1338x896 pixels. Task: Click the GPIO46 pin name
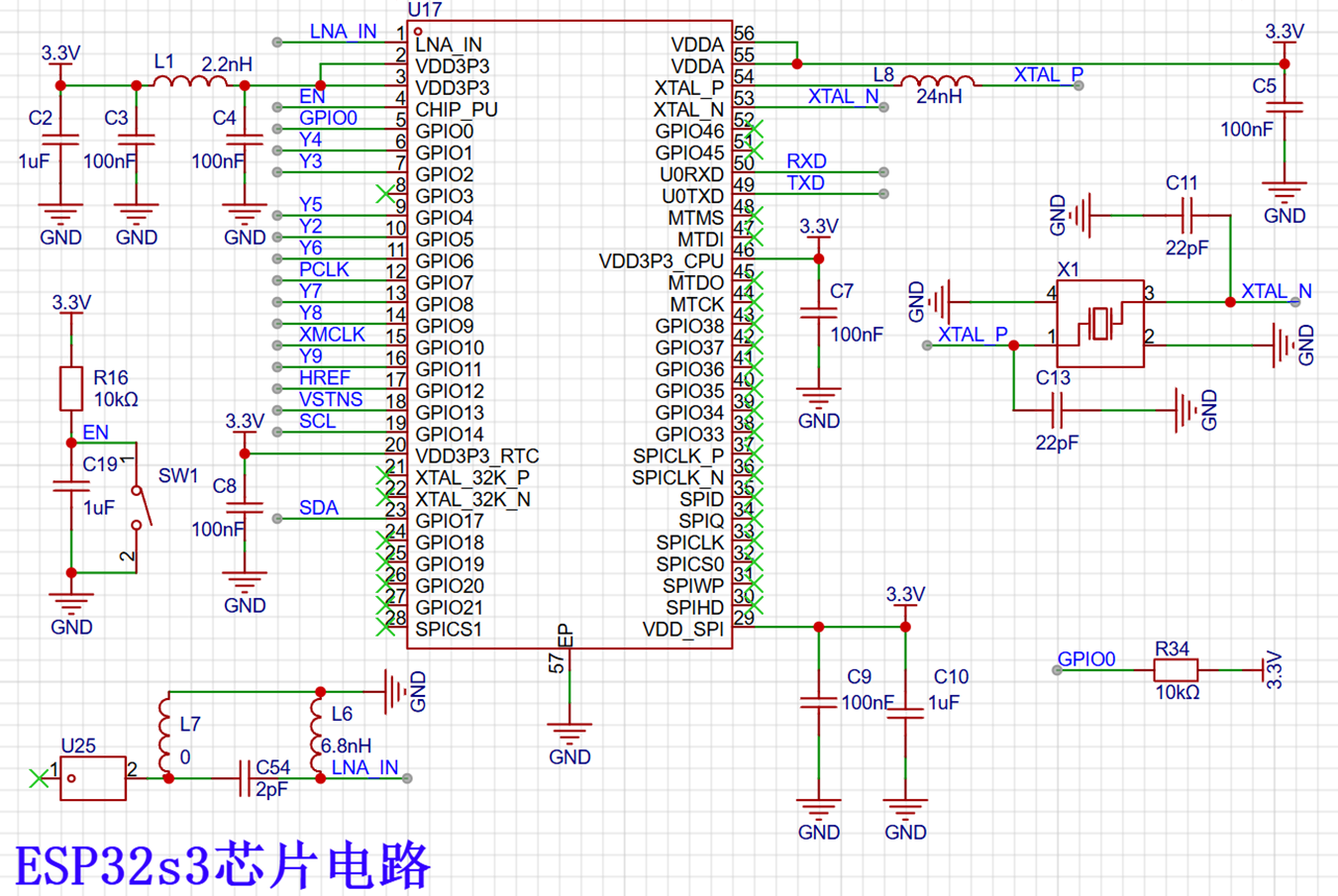pyautogui.click(x=690, y=131)
